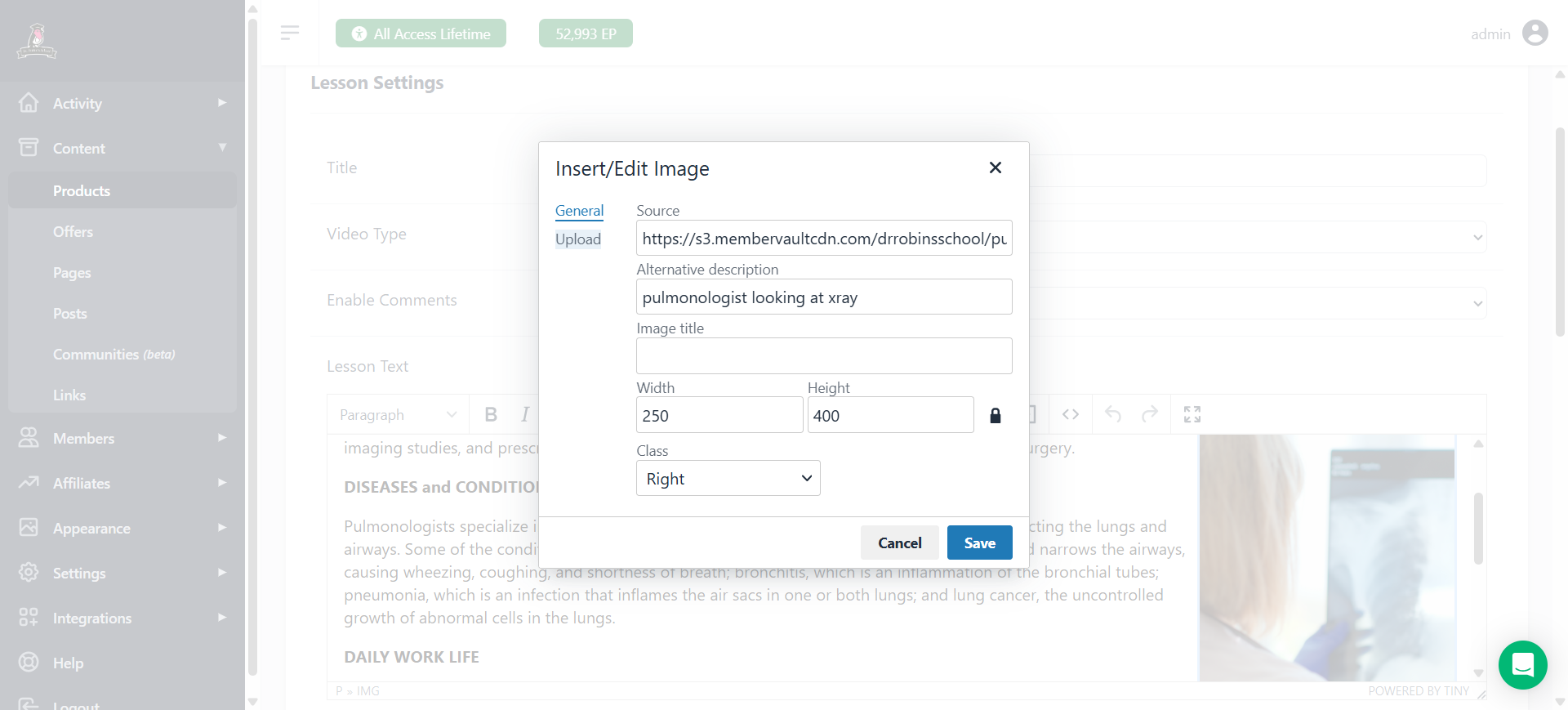Click the Width input field
The image size is (1568, 710).
tap(719, 415)
